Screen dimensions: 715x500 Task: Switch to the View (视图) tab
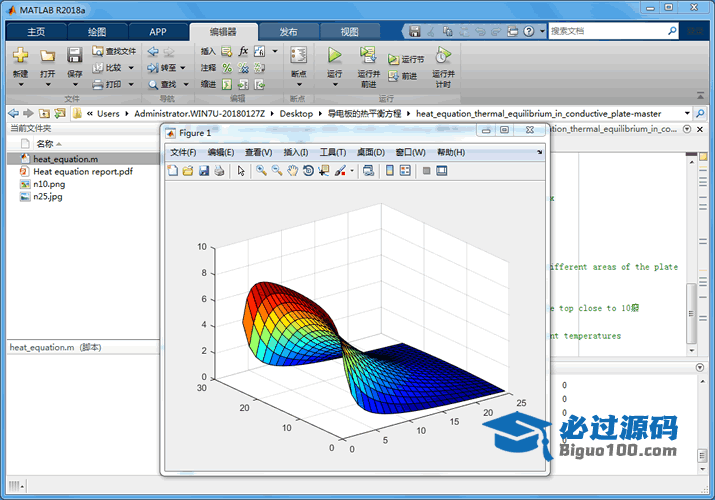(x=350, y=32)
